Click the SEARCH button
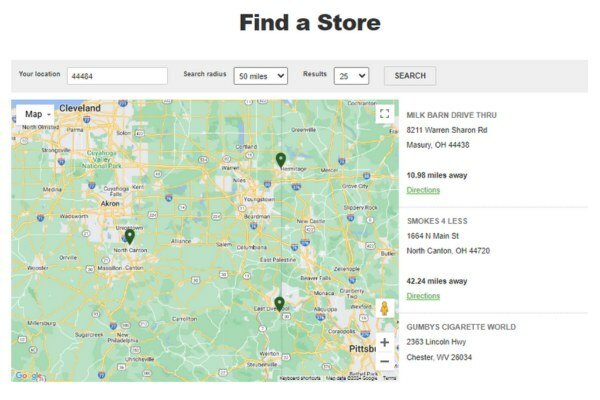This screenshot has height=400, width=600. pos(410,76)
